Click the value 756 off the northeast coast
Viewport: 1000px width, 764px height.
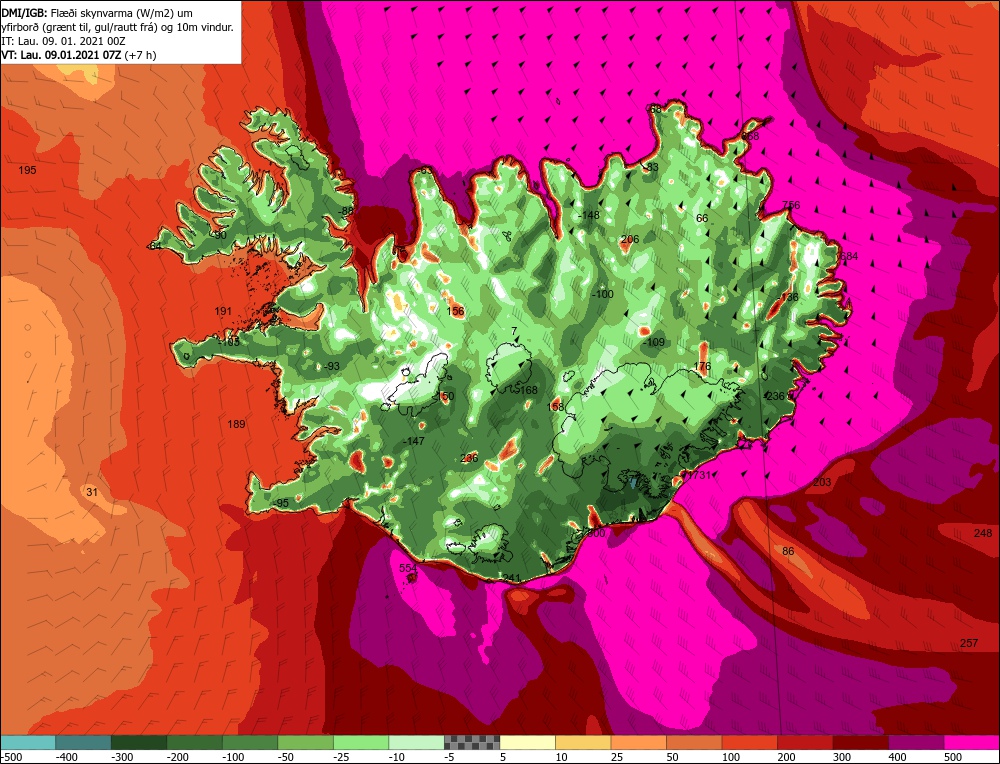click(x=791, y=205)
